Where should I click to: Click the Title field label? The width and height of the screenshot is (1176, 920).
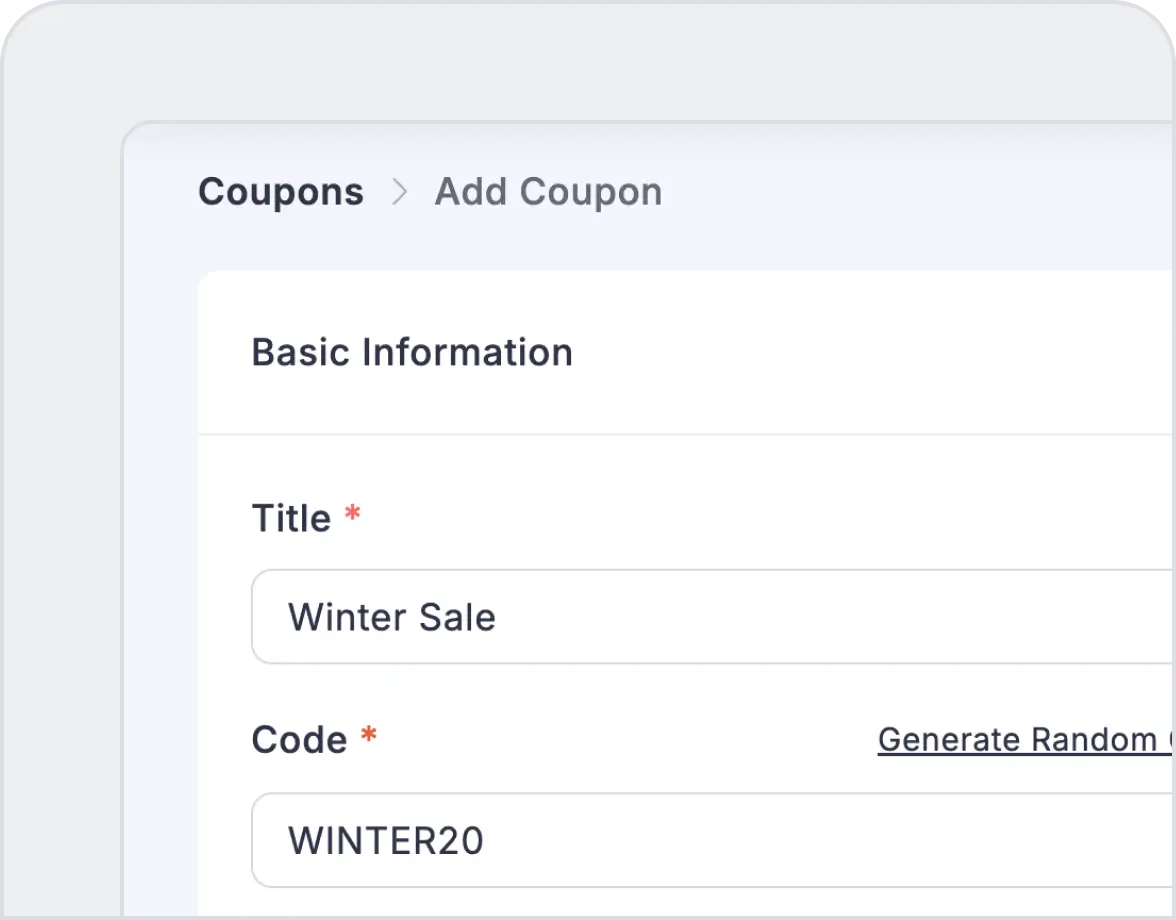[x=291, y=519]
